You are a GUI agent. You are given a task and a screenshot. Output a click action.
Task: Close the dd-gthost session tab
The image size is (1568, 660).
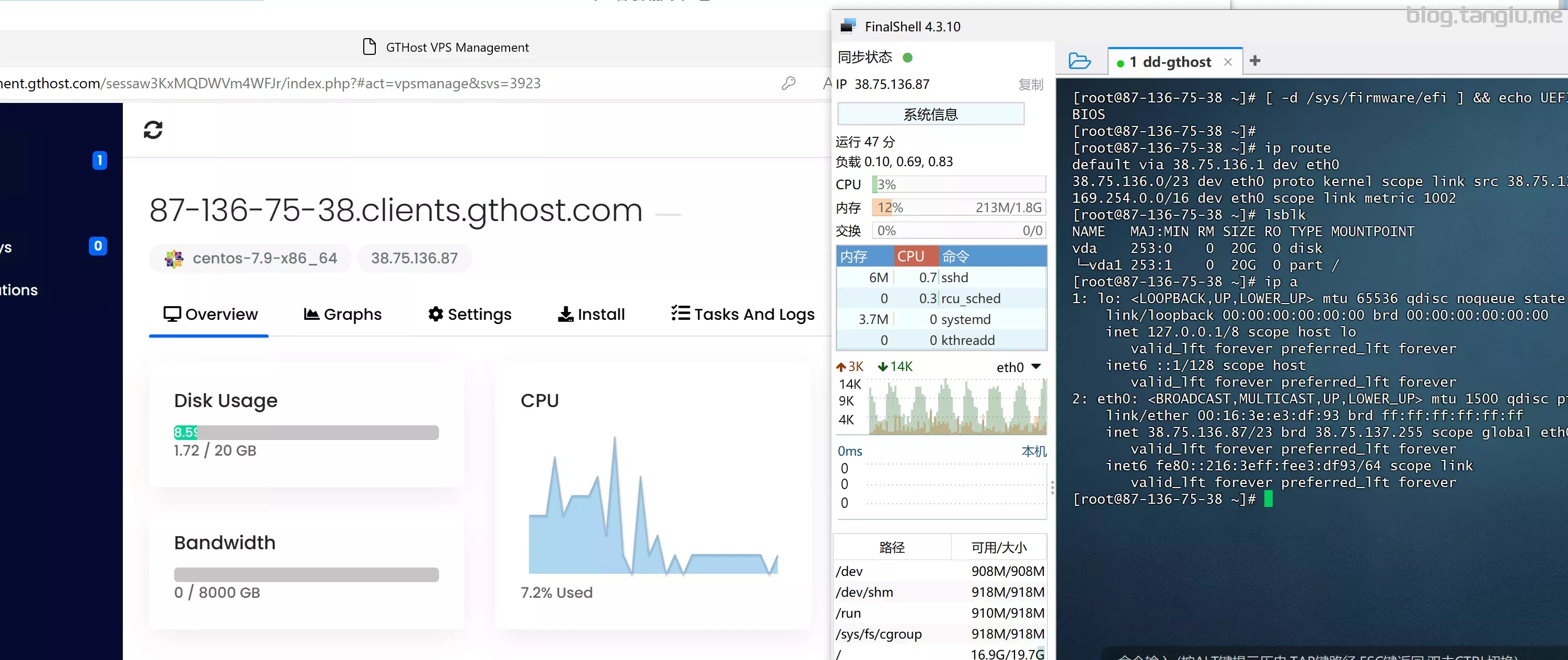1228,62
